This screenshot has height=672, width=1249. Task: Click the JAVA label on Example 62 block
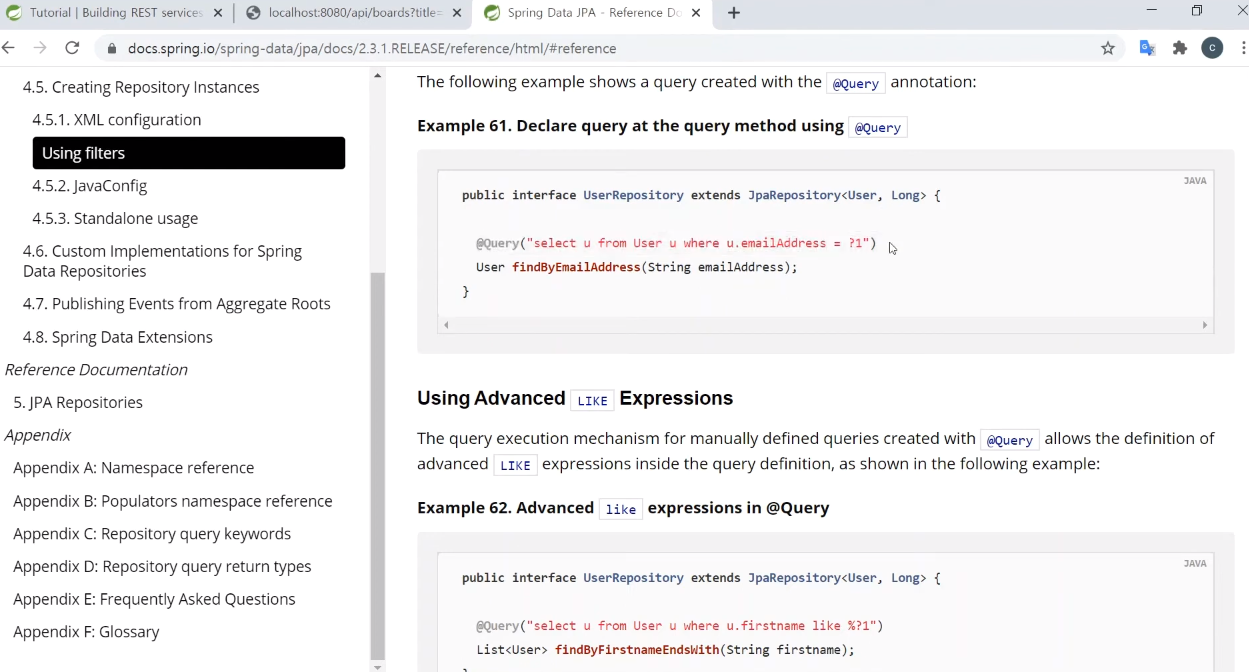(1195, 564)
